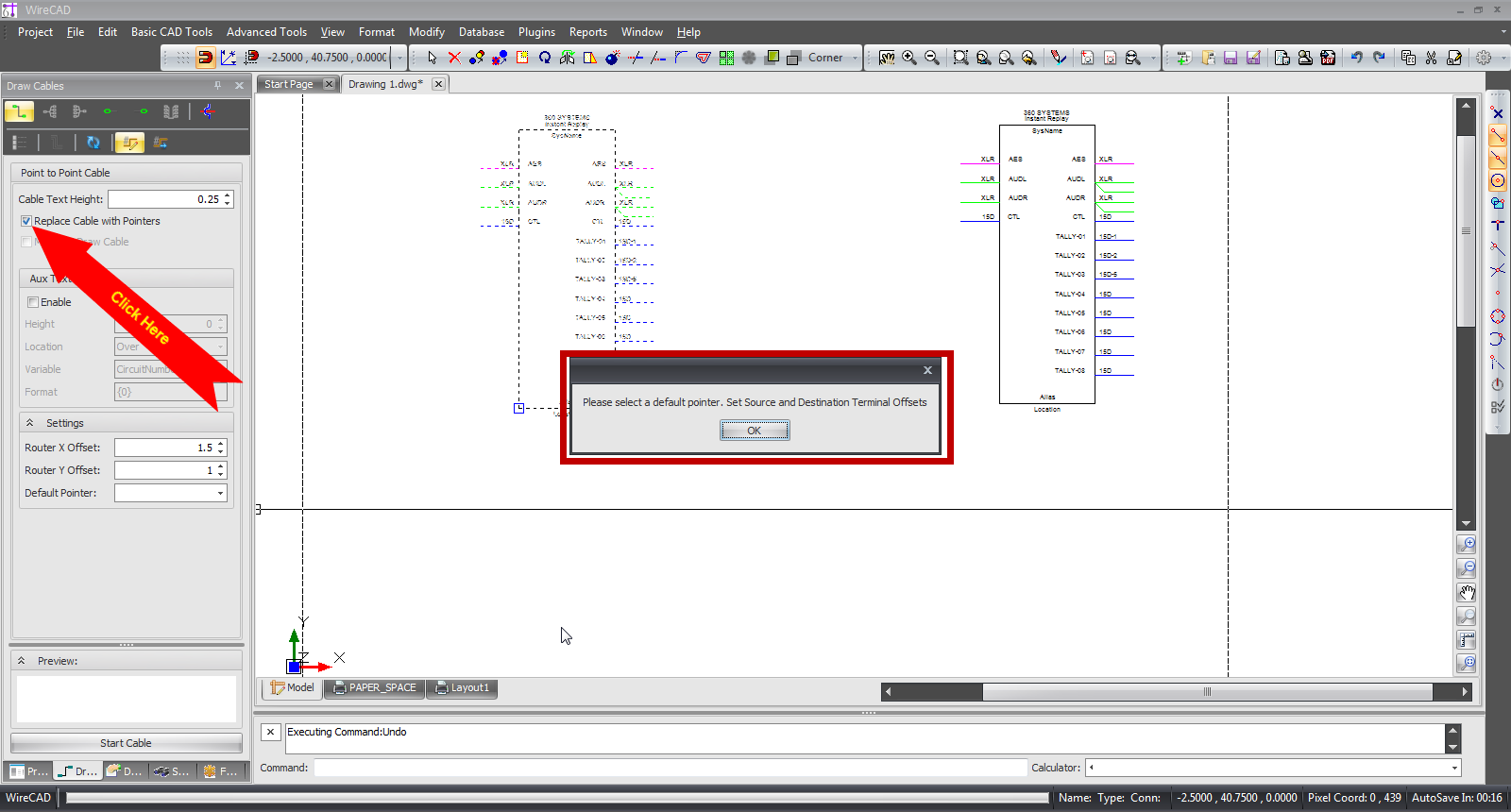Open the Calculator dropdown arrow
The image size is (1511, 812).
(1454, 768)
